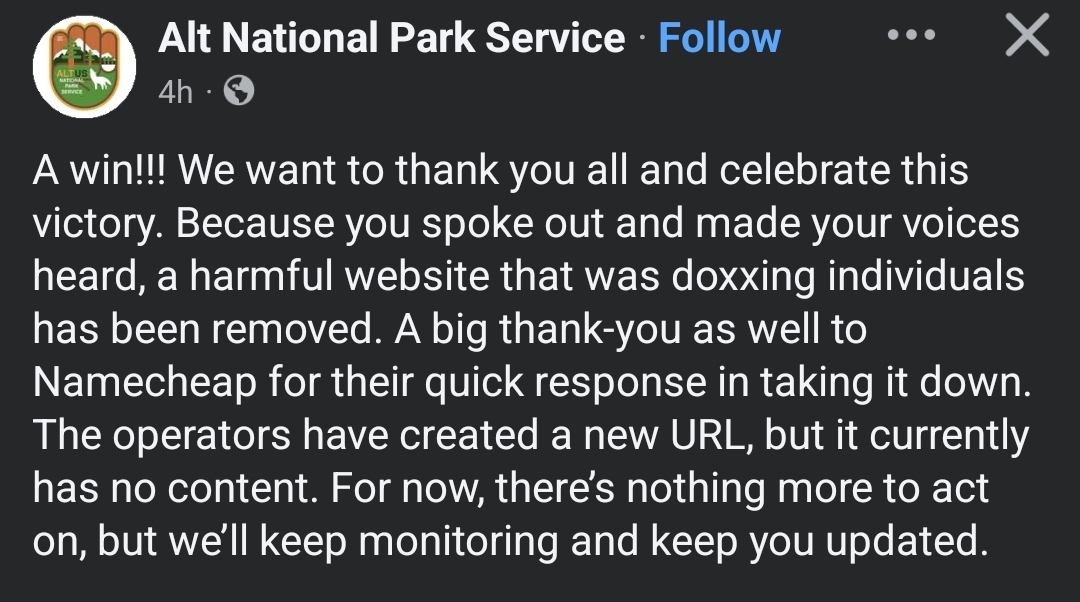Open the Alt National Park Service profile picture
This screenshot has height=602, width=1080.
click(84, 67)
